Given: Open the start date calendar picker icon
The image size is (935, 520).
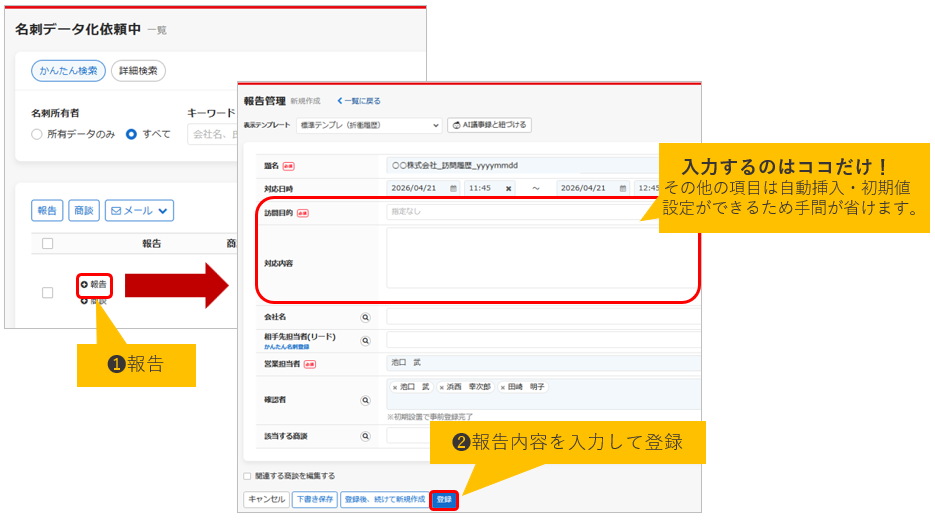Looking at the screenshot, I should tap(453, 188).
